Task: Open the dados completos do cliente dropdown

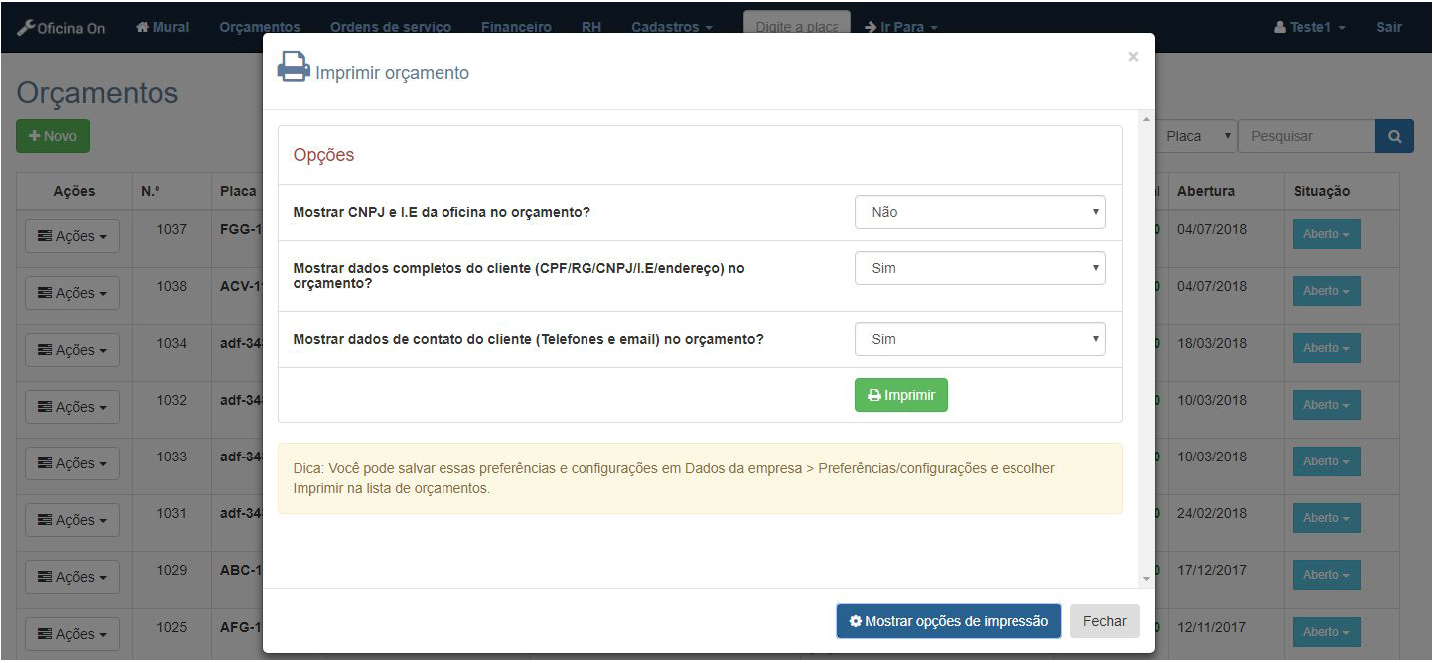Action: [x=979, y=268]
